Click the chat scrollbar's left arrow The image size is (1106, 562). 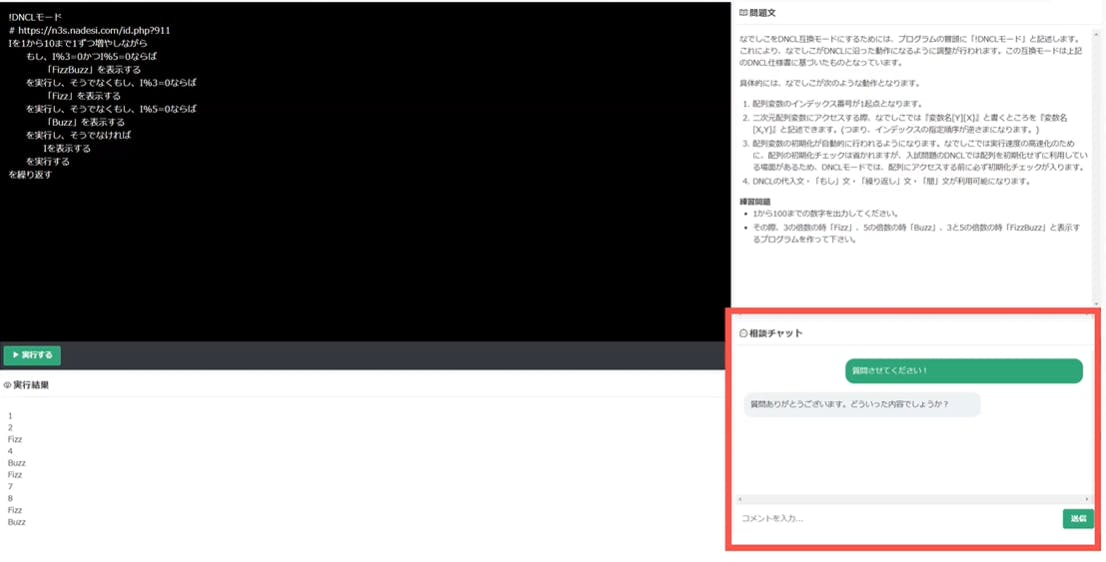739,498
